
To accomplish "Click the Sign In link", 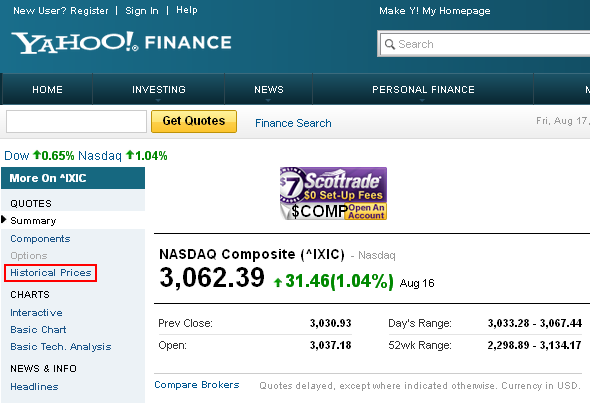I will click(x=142, y=11).
